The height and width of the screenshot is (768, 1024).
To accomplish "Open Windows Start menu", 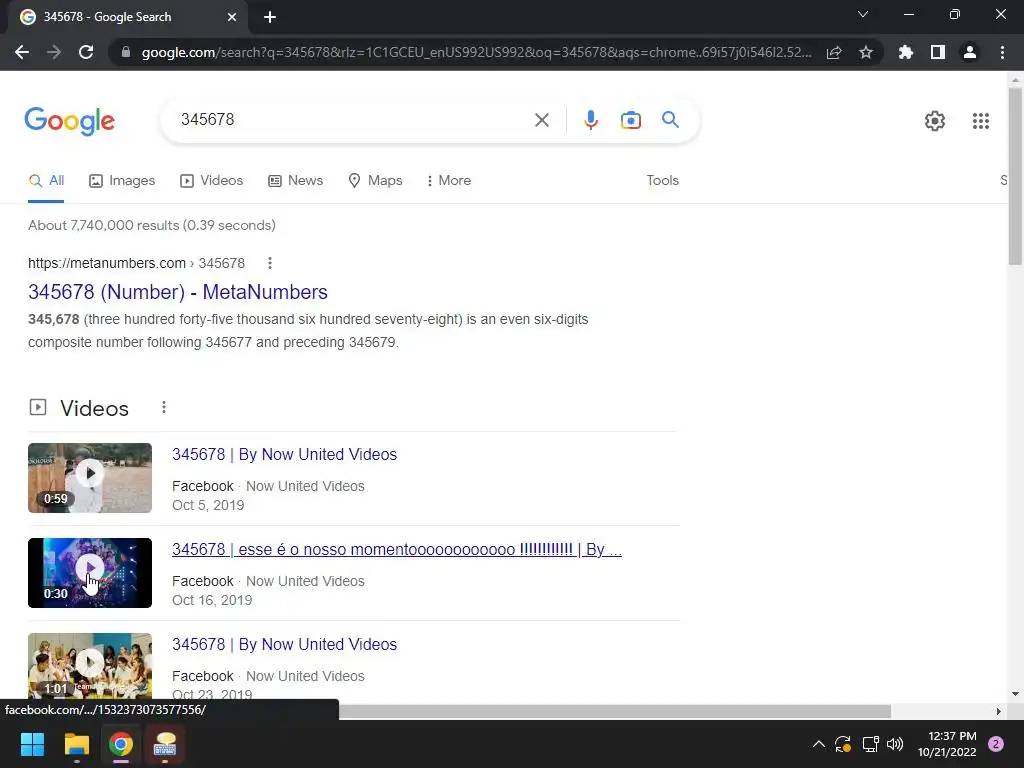I will 32,744.
